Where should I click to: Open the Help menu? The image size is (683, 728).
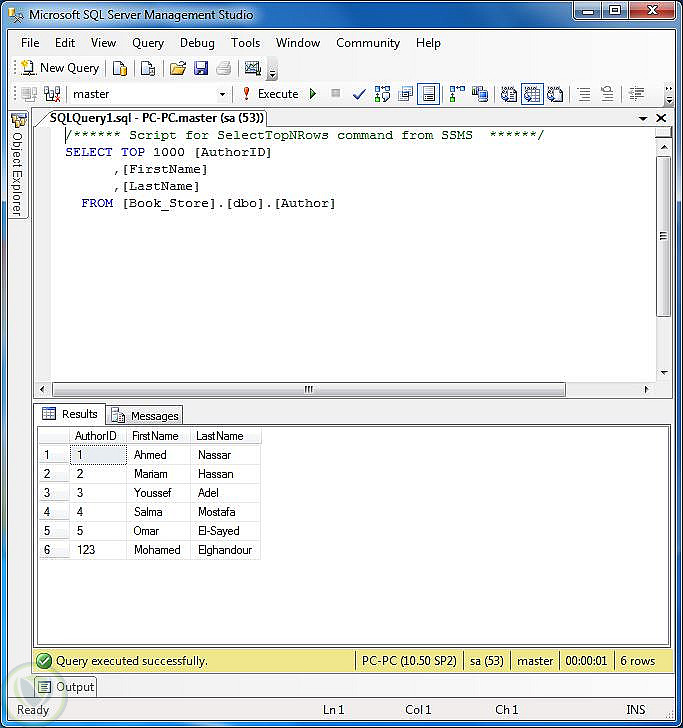[x=428, y=43]
